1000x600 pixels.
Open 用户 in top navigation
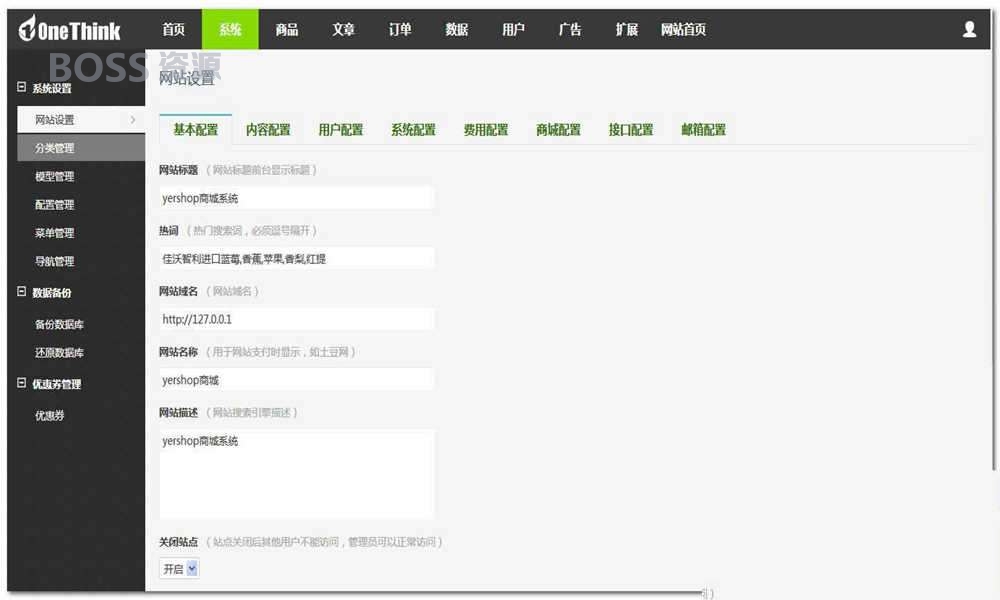click(513, 29)
